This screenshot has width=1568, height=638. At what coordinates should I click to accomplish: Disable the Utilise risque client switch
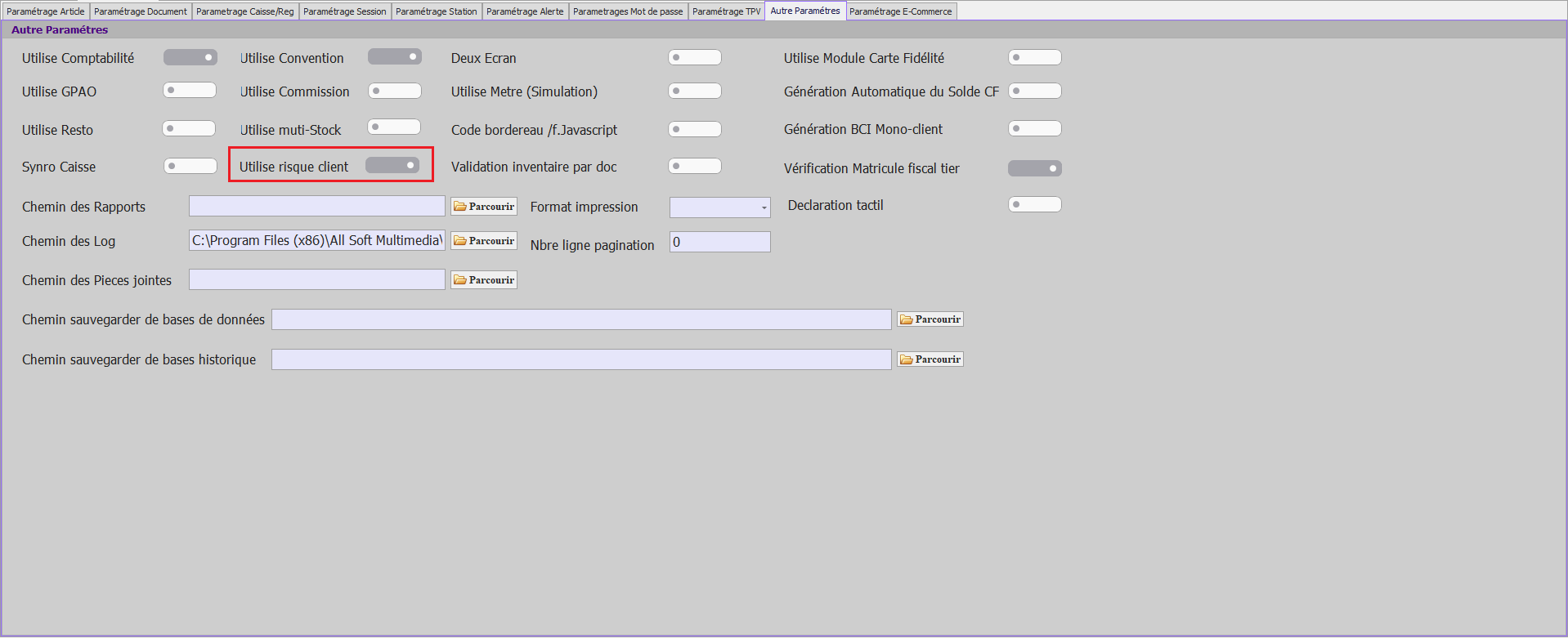pyautogui.click(x=392, y=165)
